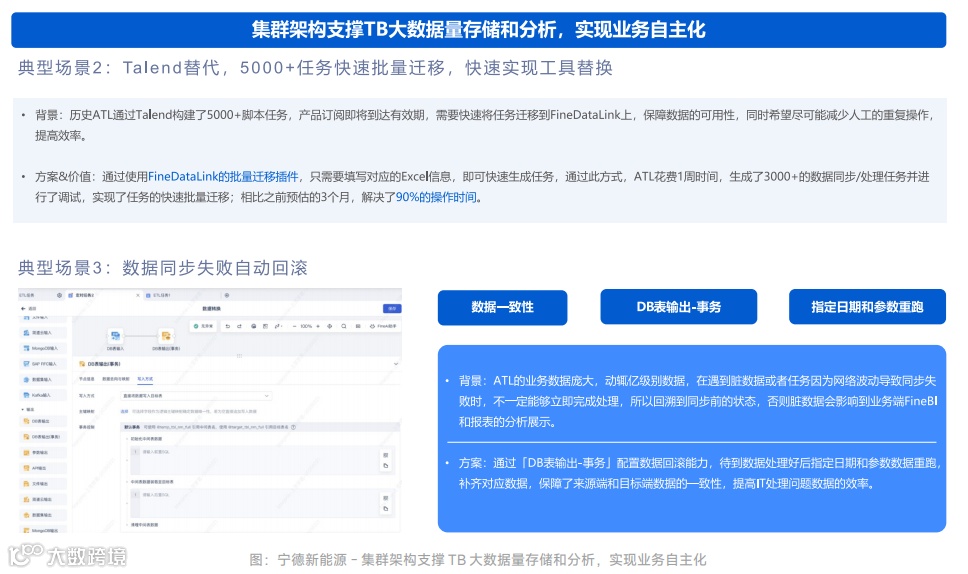Screen dimensions: 968x574
Task: Click the zoom out minus icon
Action: pos(294,326)
